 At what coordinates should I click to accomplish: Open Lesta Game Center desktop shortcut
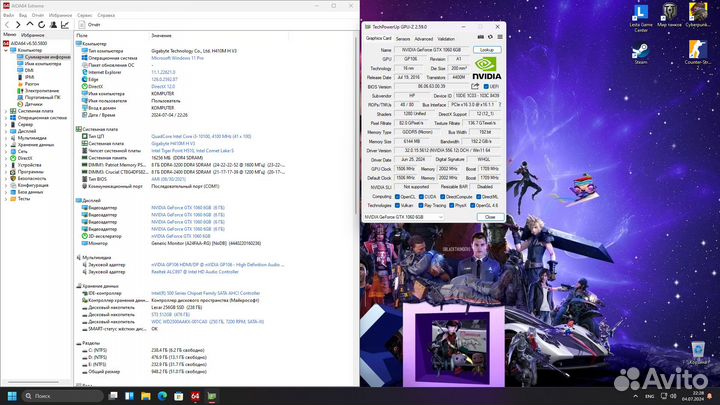point(641,18)
